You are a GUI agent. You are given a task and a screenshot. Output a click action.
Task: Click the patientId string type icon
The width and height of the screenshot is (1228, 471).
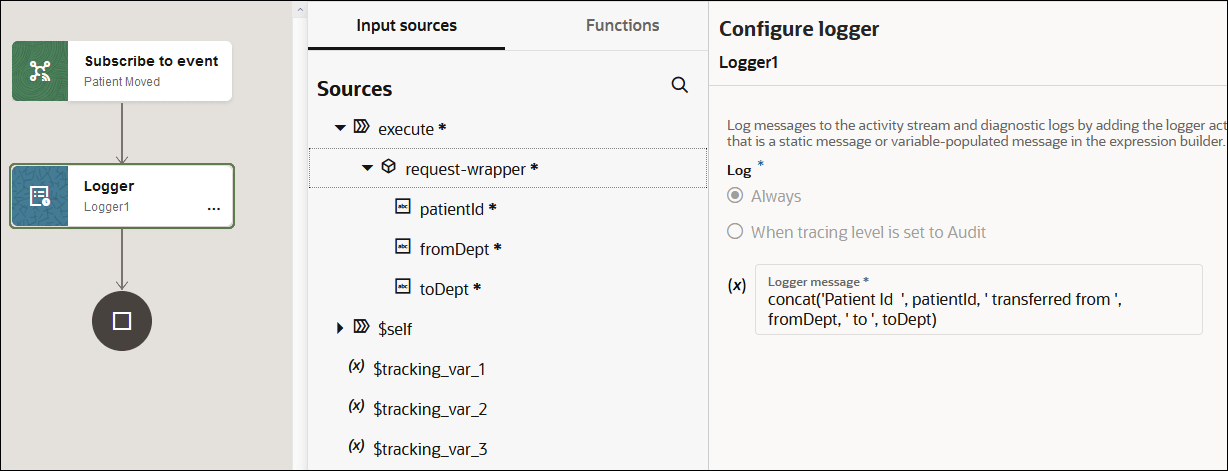coord(403,208)
